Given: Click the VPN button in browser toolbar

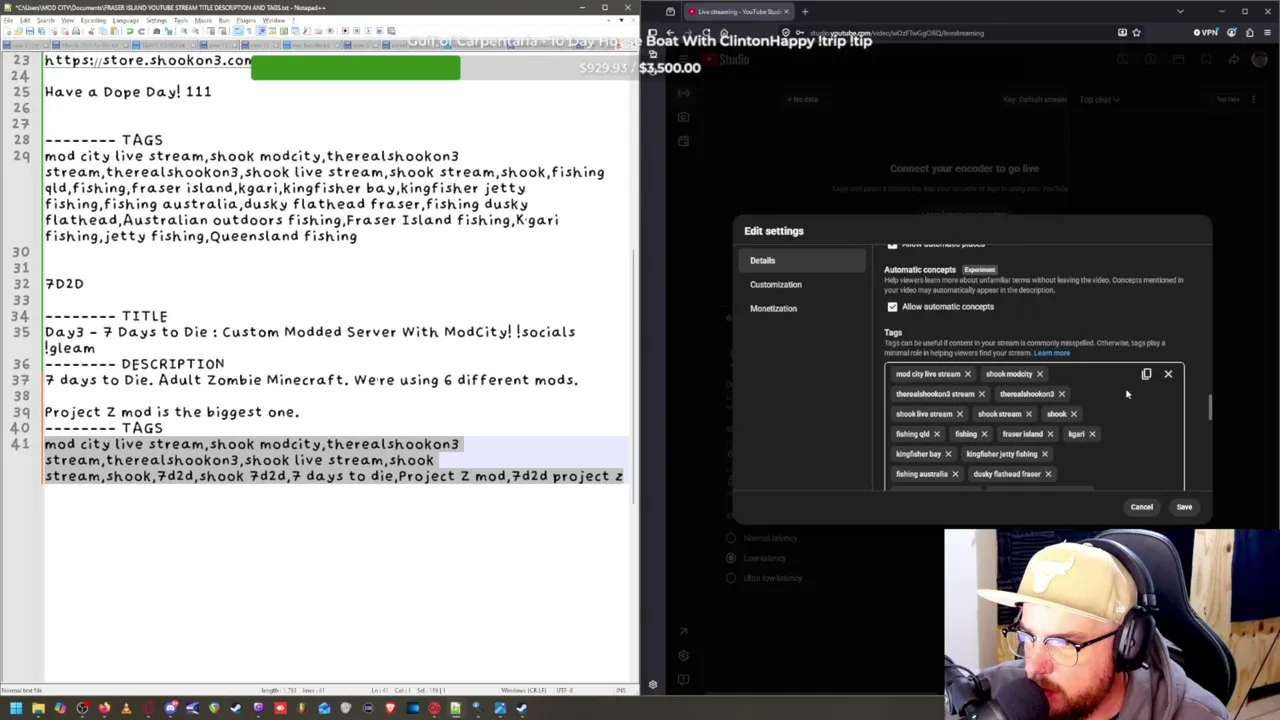Looking at the screenshot, I should pos(1204,33).
